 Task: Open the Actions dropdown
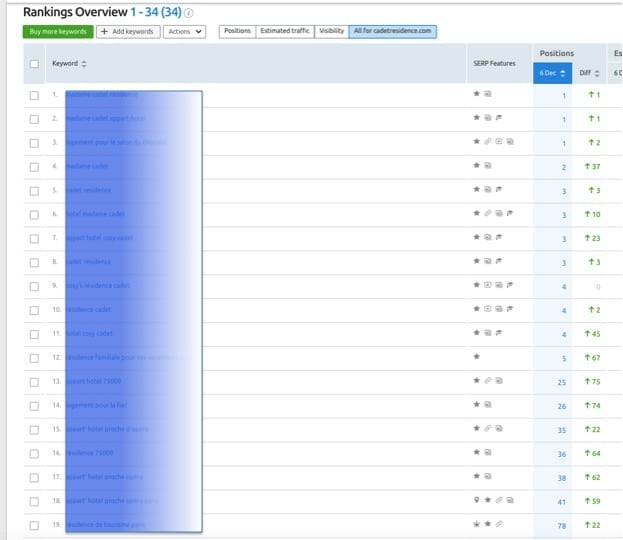tap(184, 32)
